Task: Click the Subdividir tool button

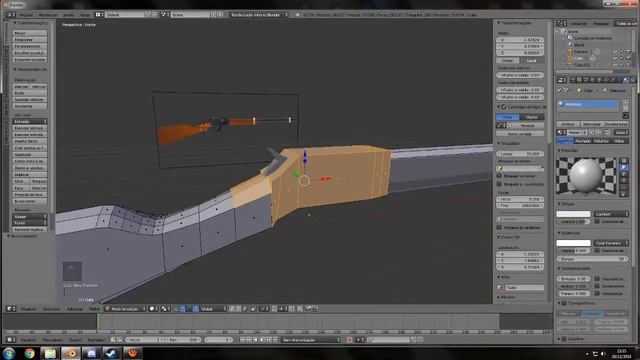Action: (29, 155)
